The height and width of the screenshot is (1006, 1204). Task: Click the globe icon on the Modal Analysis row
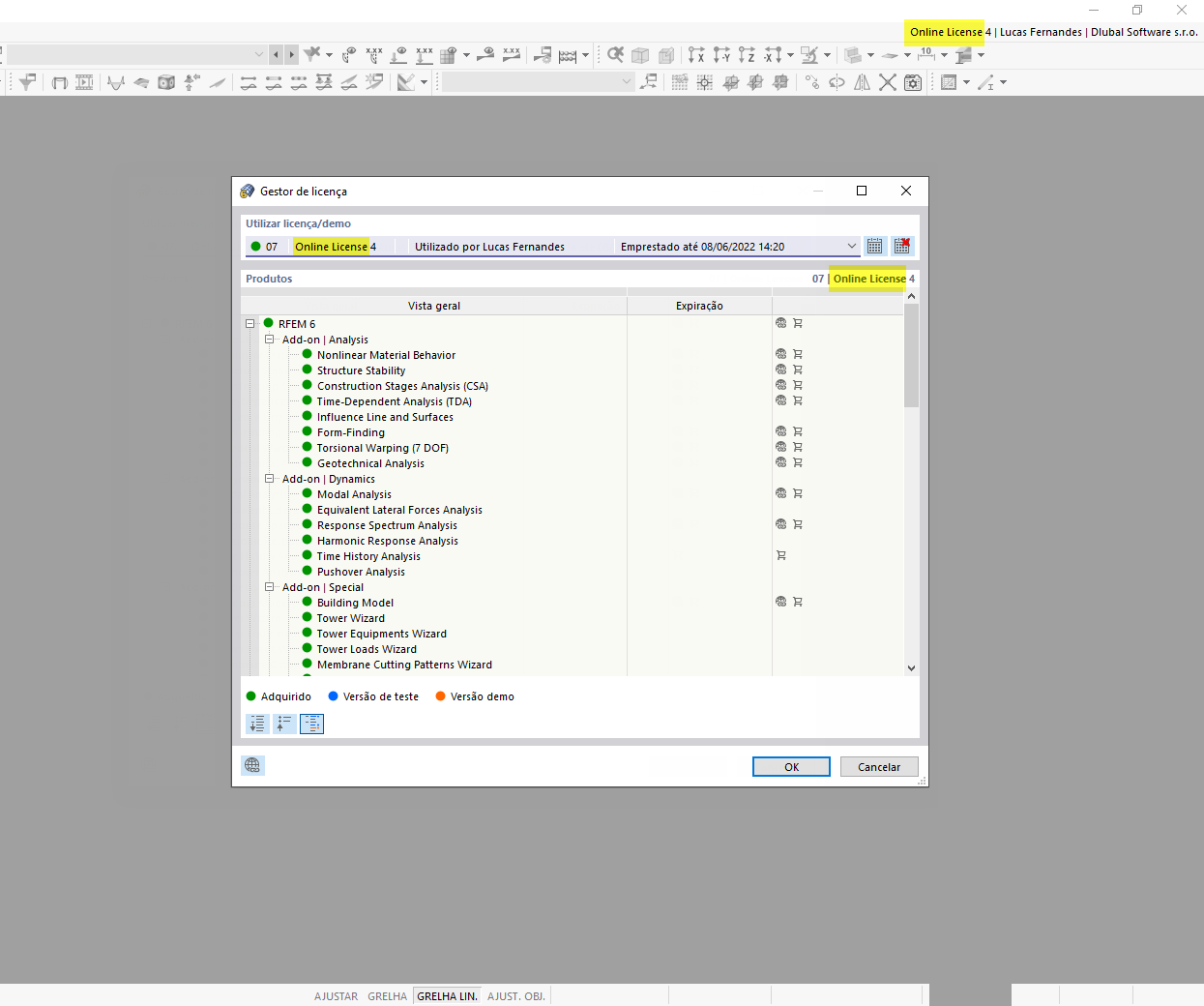(x=780, y=493)
